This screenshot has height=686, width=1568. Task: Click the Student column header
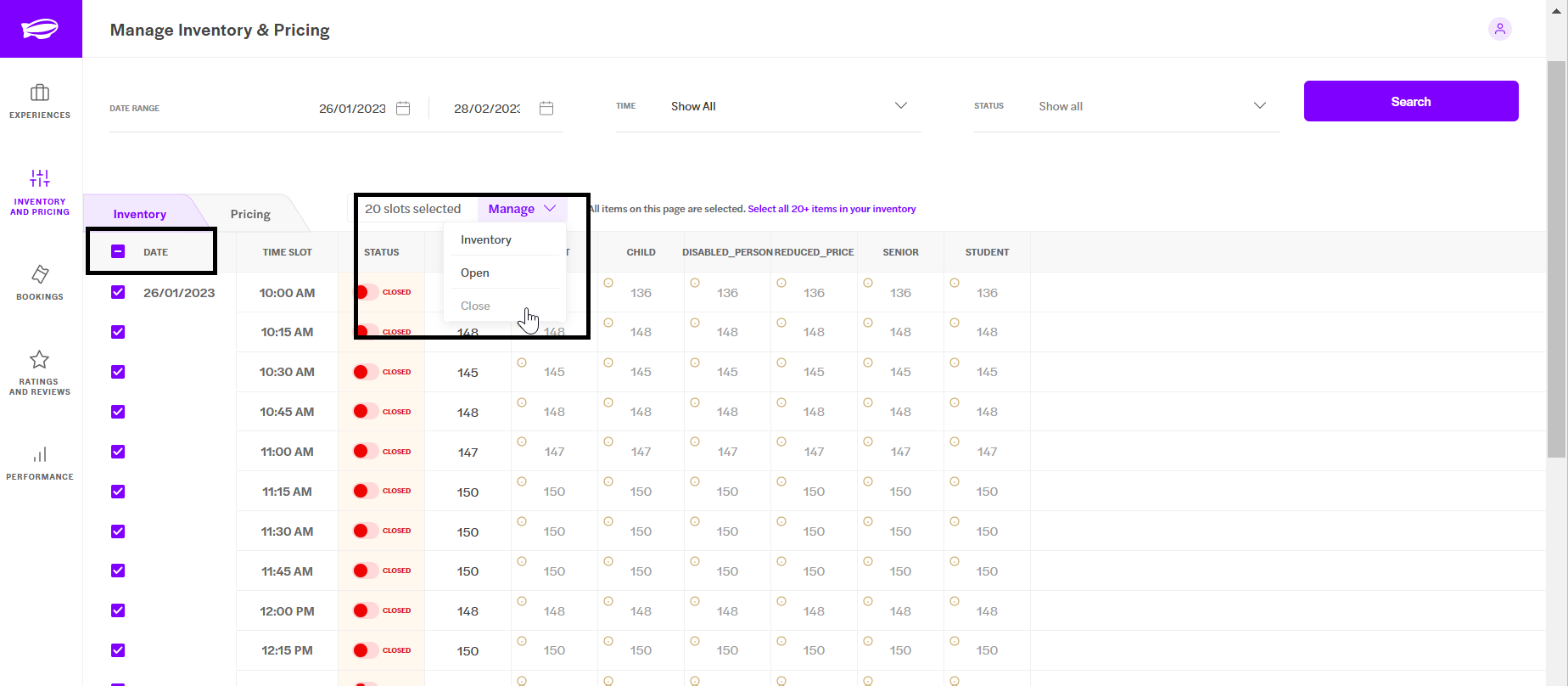987,252
